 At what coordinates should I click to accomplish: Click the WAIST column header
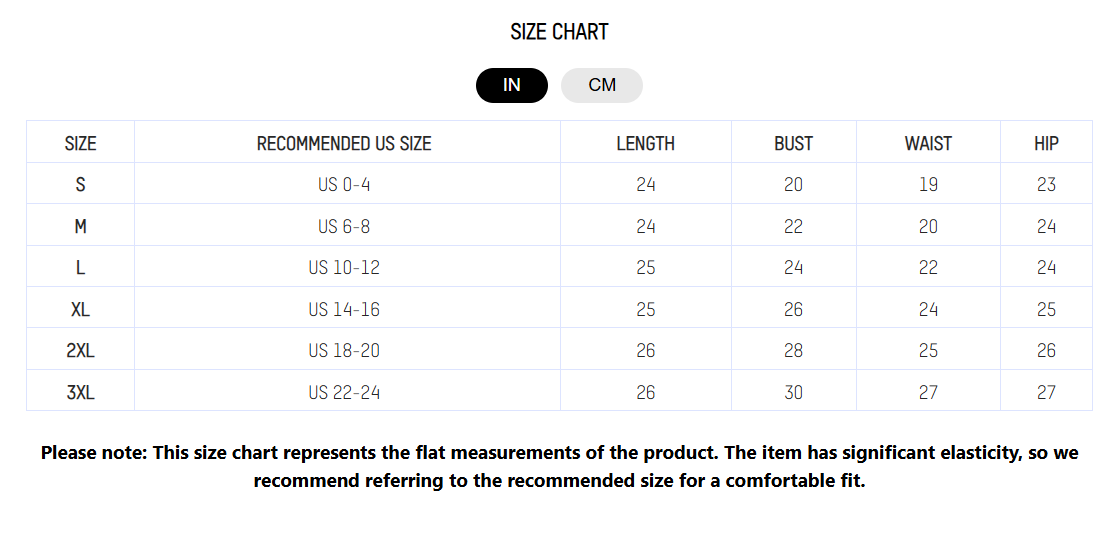(928, 143)
